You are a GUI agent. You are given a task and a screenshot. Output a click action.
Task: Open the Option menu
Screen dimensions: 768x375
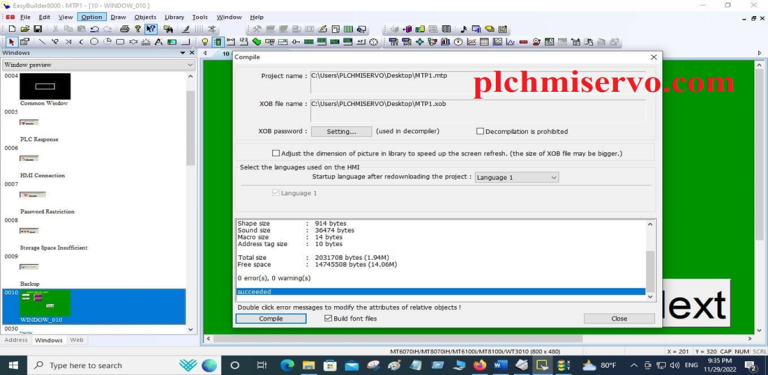coord(92,17)
